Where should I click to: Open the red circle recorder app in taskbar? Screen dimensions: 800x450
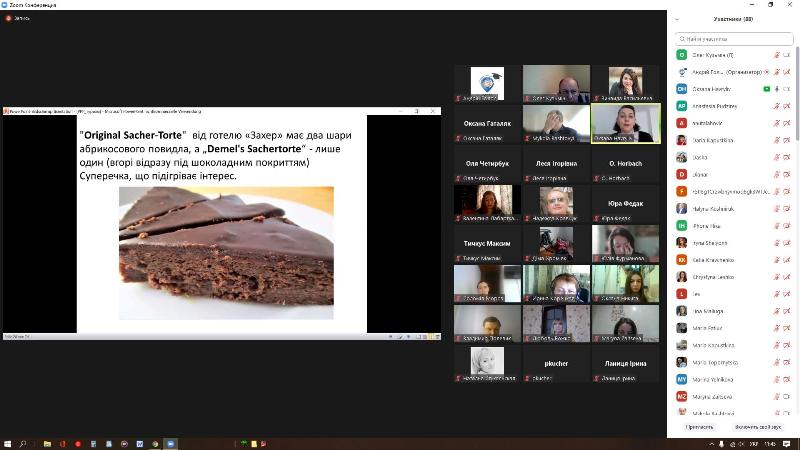(x=78, y=444)
